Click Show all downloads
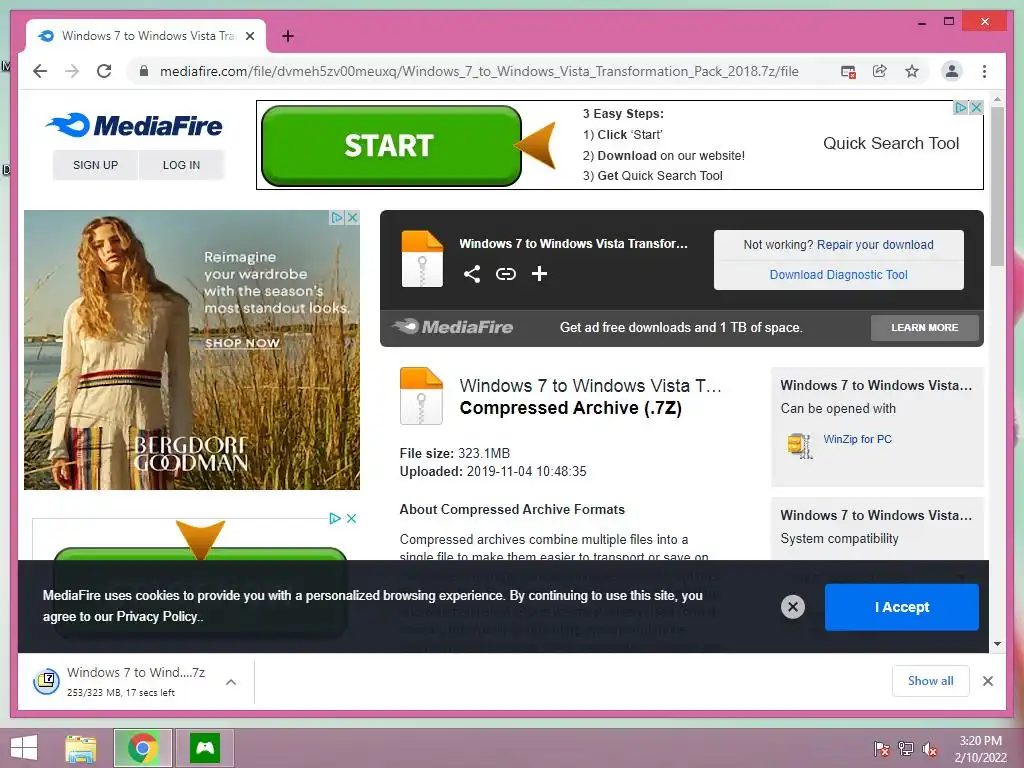The height and width of the screenshot is (768, 1024). [931, 681]
